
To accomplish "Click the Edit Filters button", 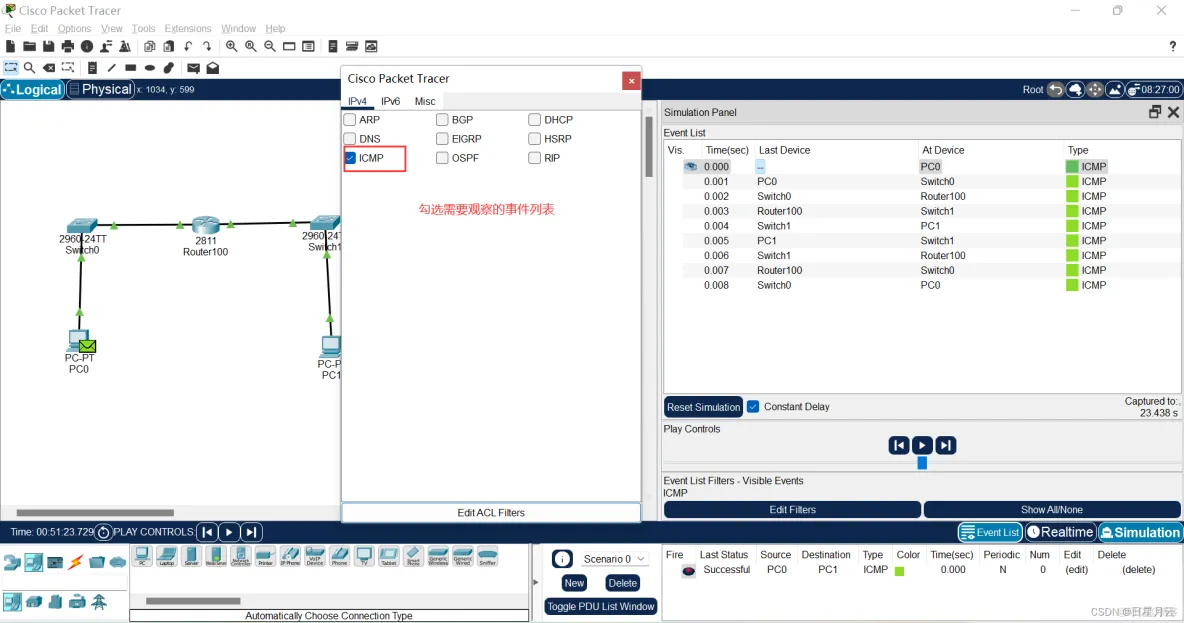I will (792, 510).
